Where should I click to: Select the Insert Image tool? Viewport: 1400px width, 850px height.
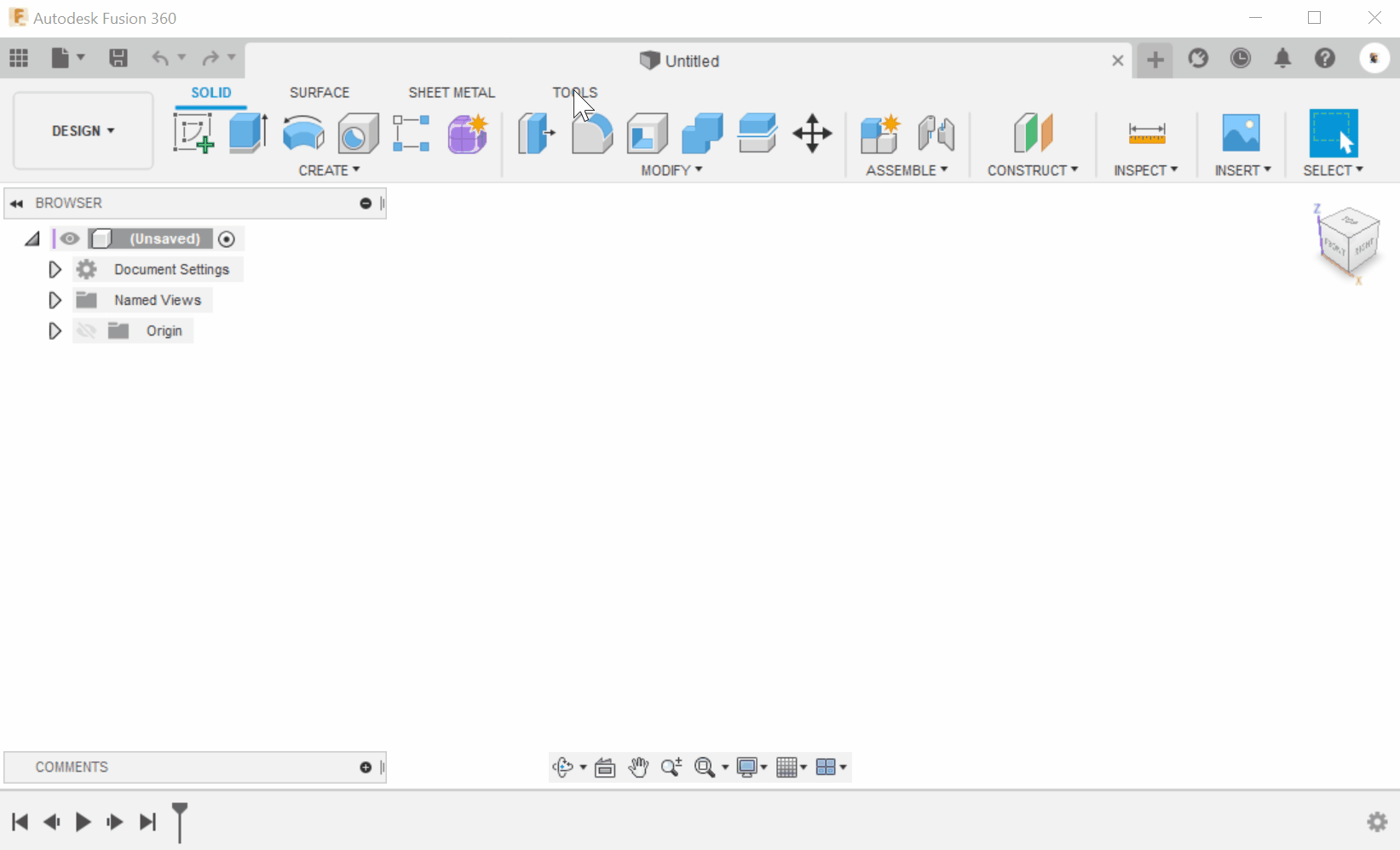point(1242,134)
